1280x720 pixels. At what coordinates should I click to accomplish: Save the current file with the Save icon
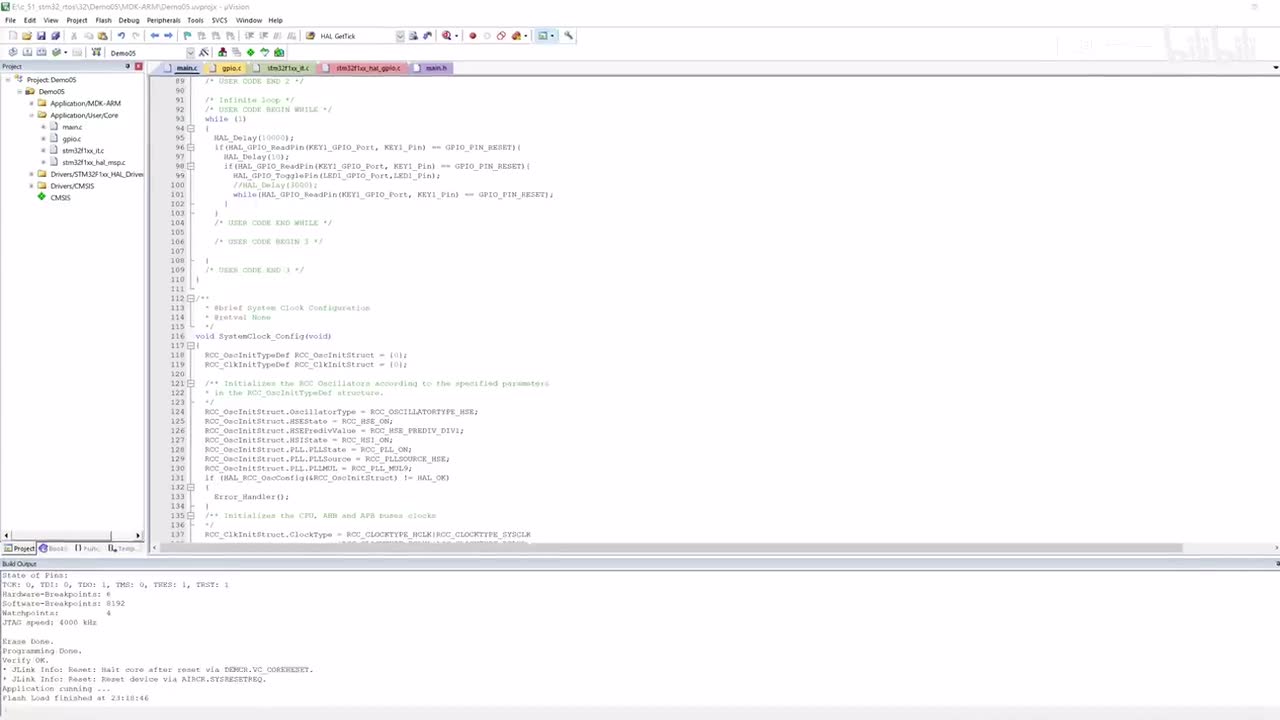[x=41, y=36]
